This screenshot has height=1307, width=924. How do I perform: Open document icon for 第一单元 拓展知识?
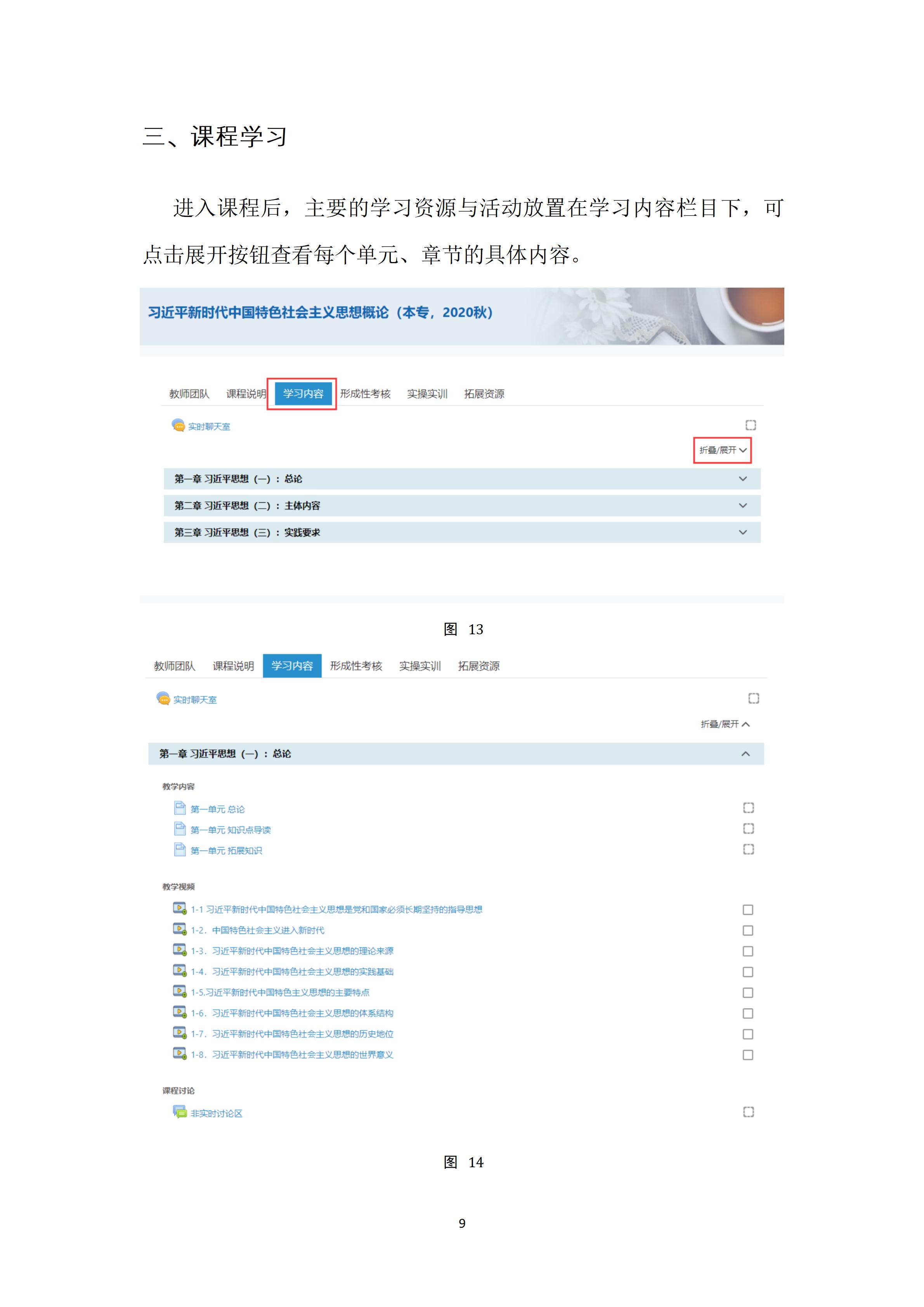click(180, 849)
